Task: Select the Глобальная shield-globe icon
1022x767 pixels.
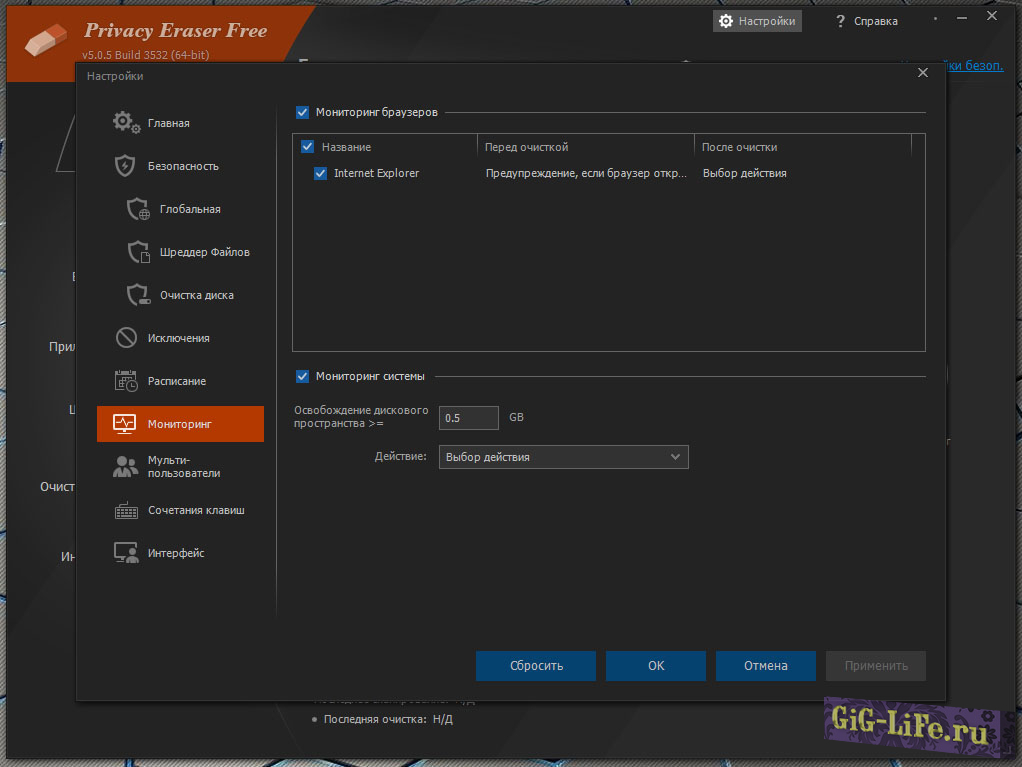Action: point(138,209)
